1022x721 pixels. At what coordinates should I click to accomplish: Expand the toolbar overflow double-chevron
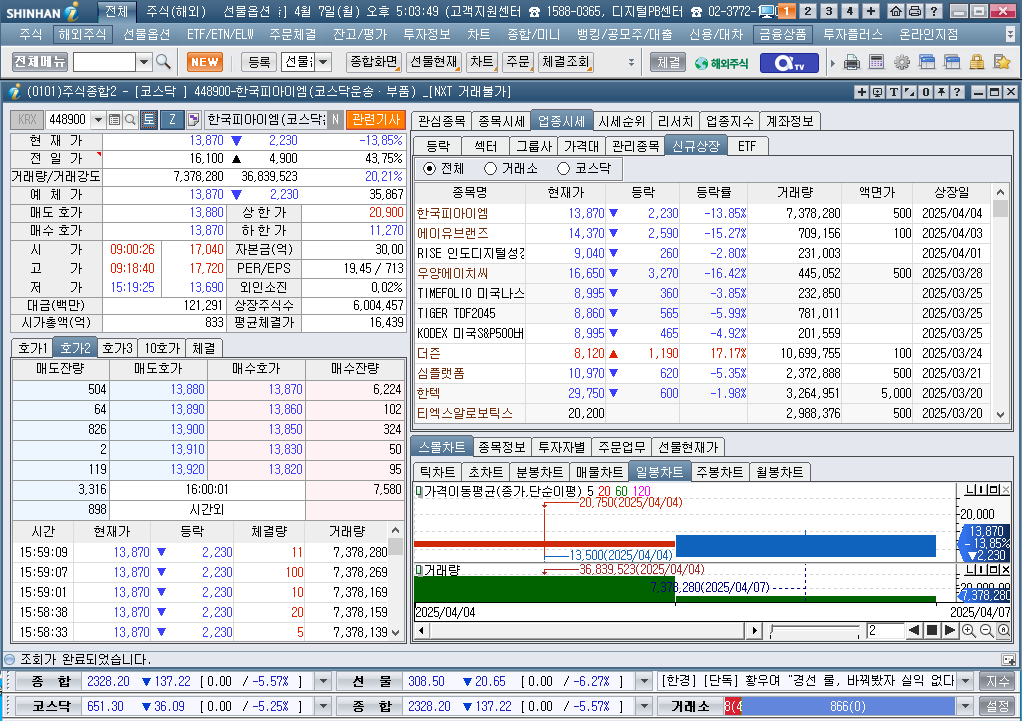(631, 63)
